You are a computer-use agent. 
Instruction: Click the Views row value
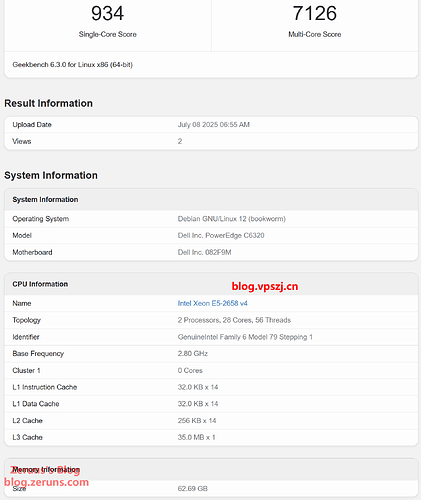(180, 141)
